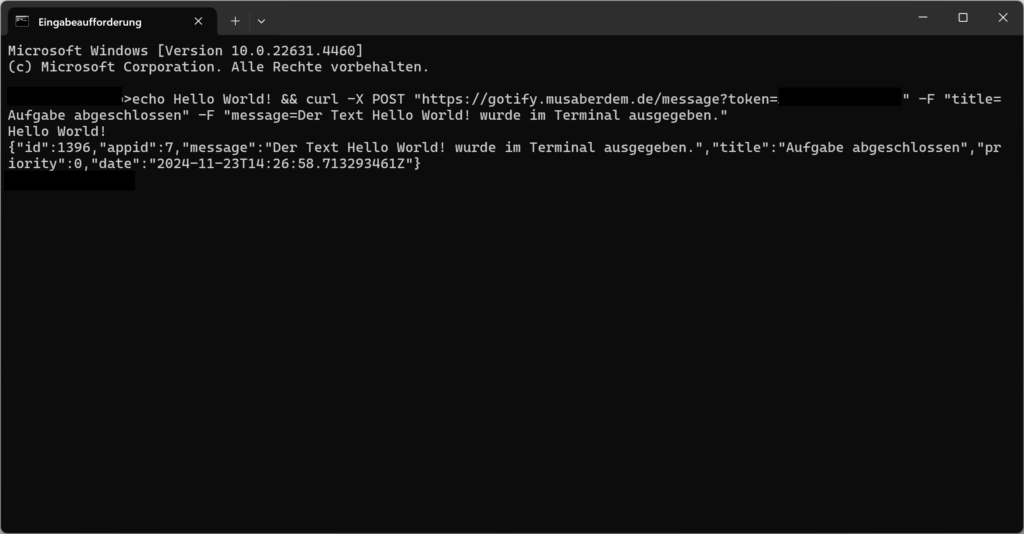Open a new terminal tab
This screenshot has width=1024, height=534.
click(235, 21)
